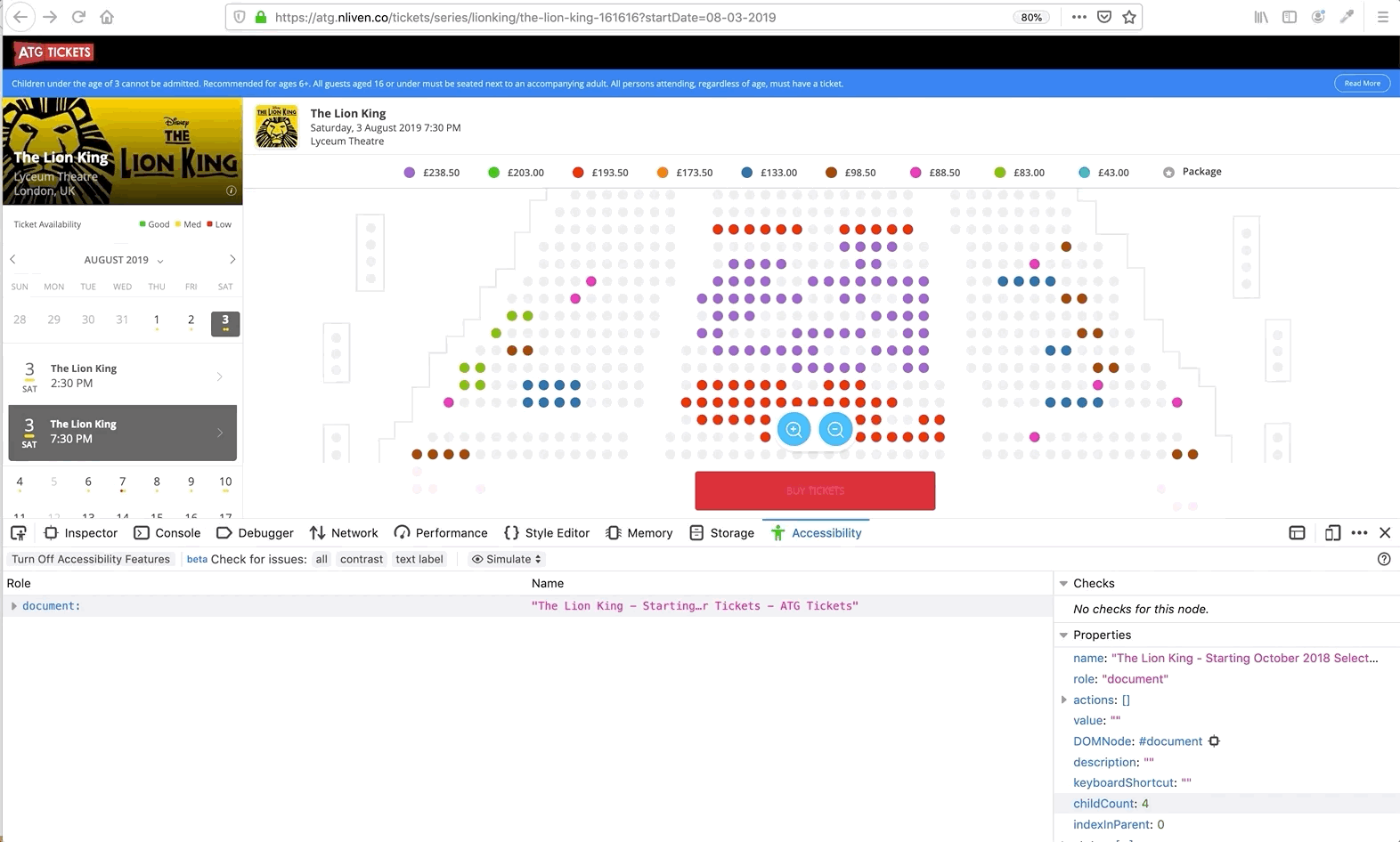
Task: Open the browser home page
Action: tap(107, 17)
